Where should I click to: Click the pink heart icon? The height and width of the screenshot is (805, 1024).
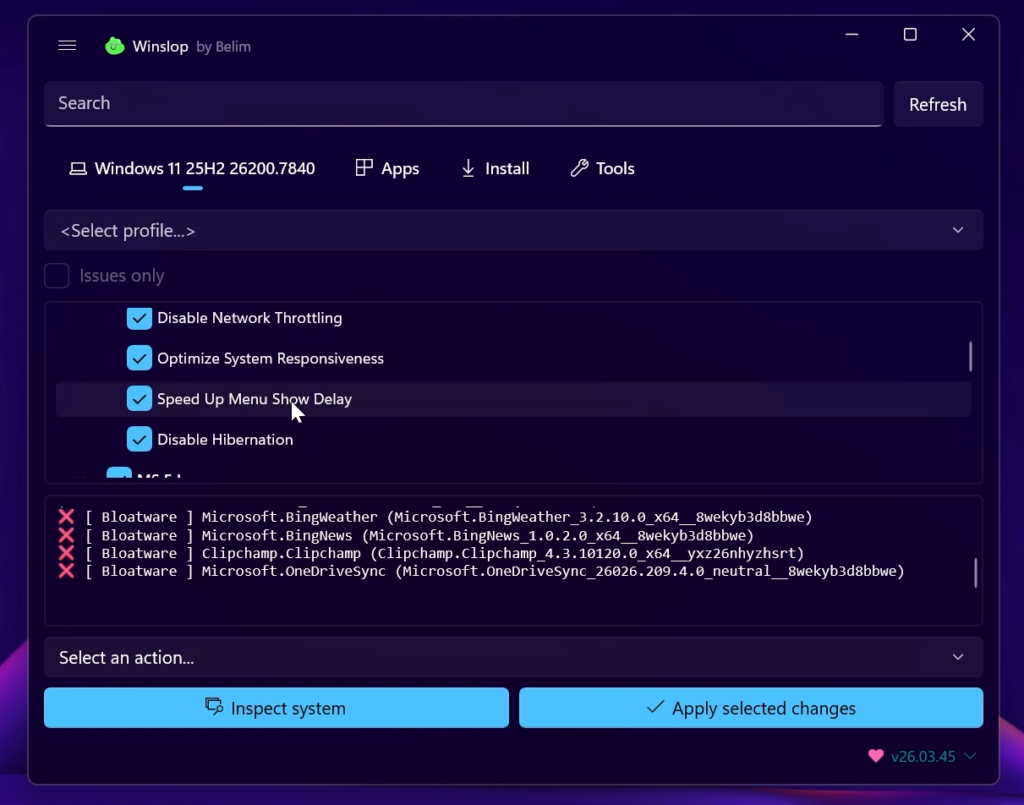876,756
